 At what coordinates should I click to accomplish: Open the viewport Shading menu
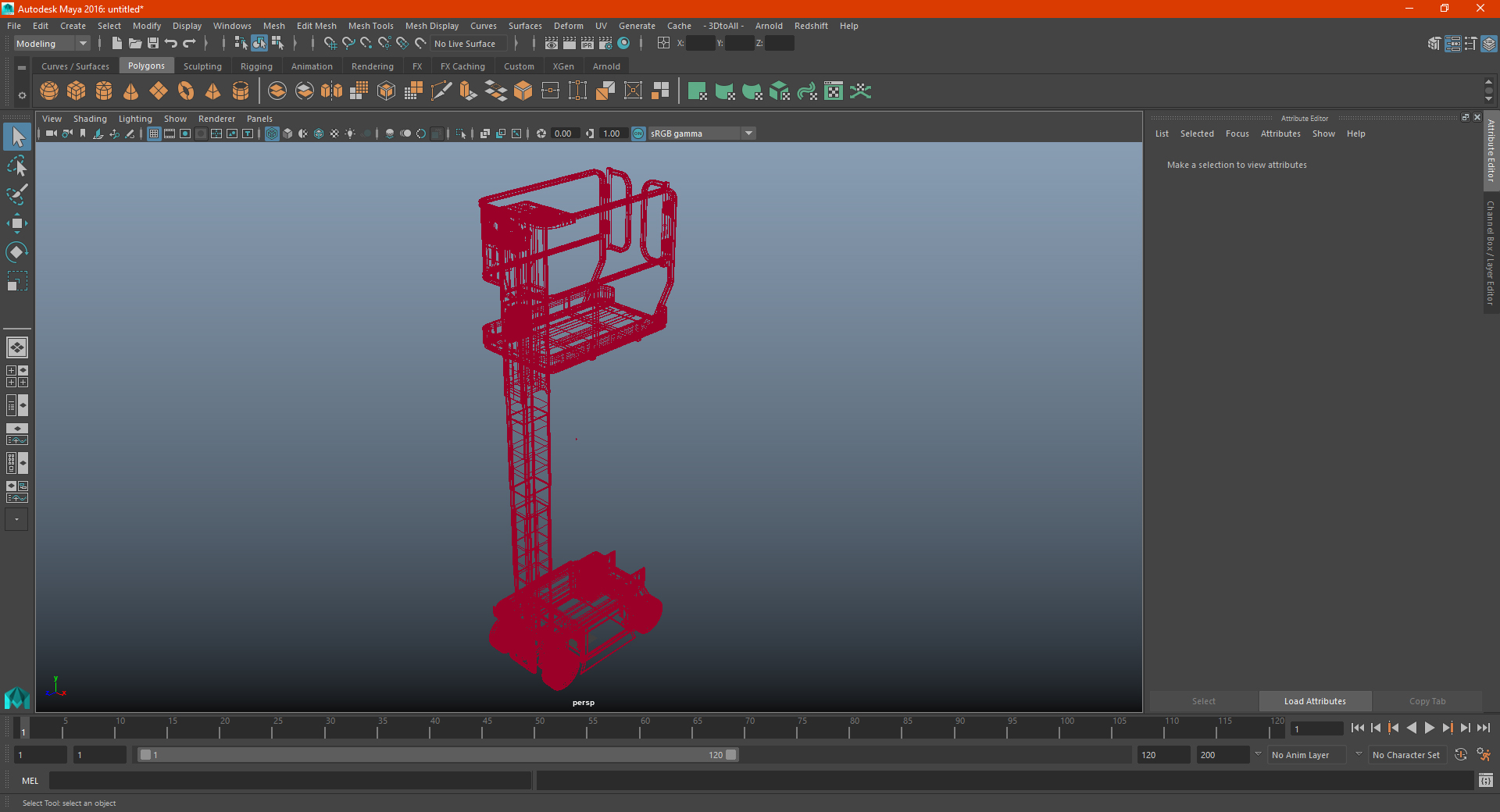pos(90,119)
